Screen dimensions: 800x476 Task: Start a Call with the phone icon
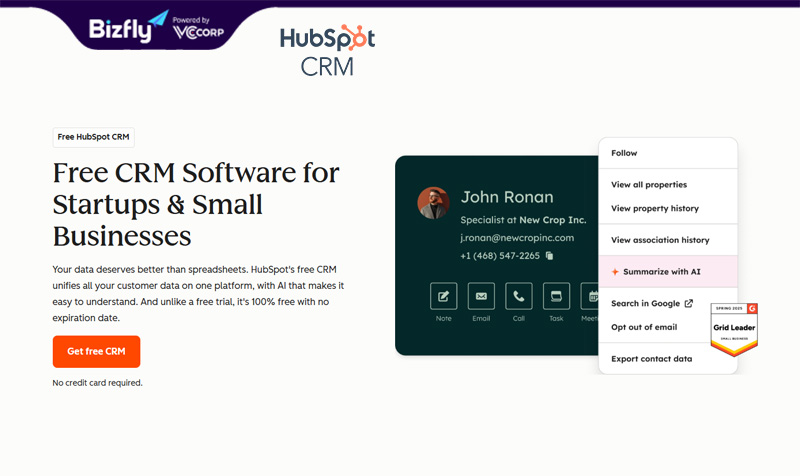519,296
